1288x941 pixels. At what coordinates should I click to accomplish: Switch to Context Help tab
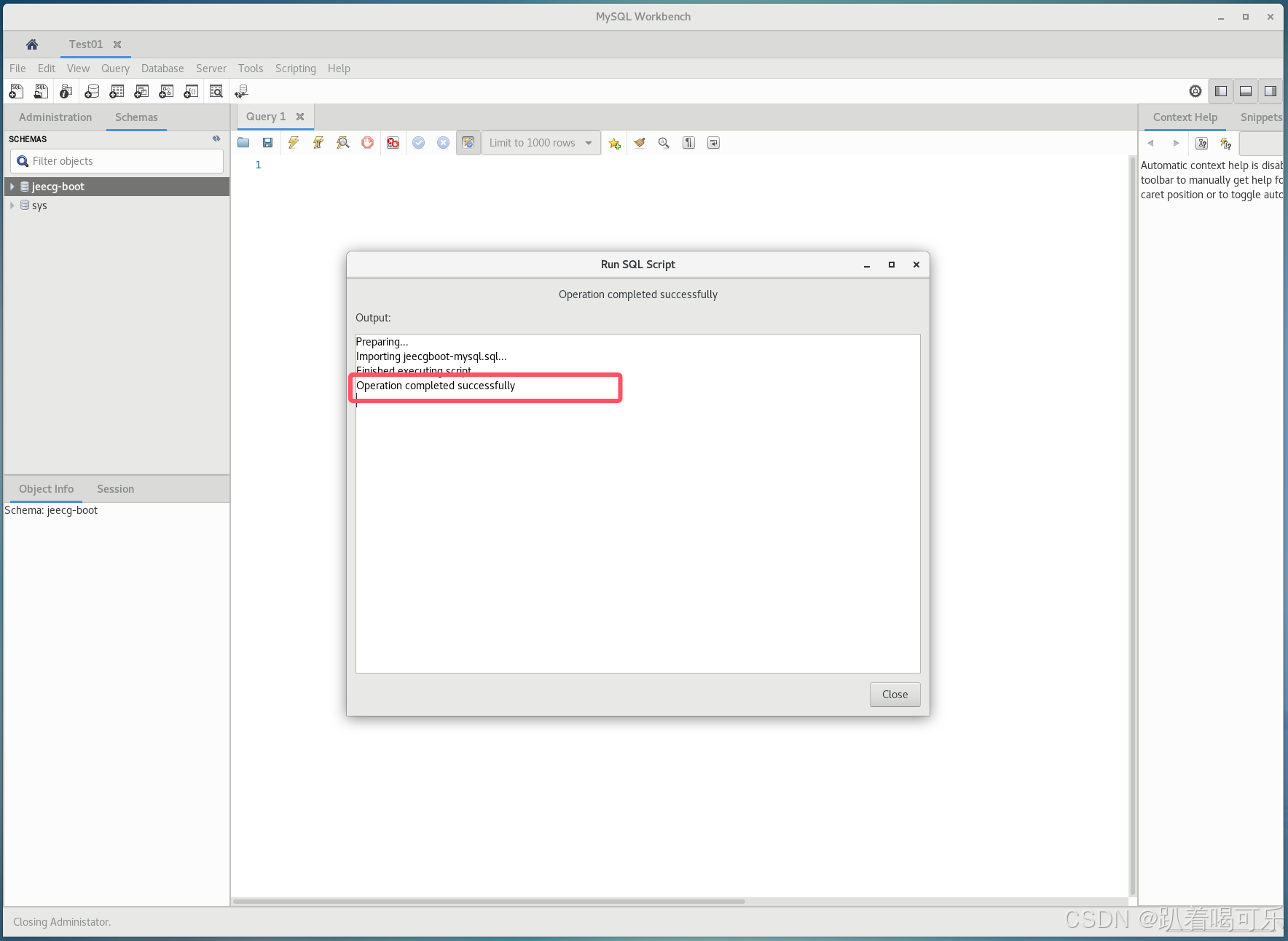[1185, 117]
